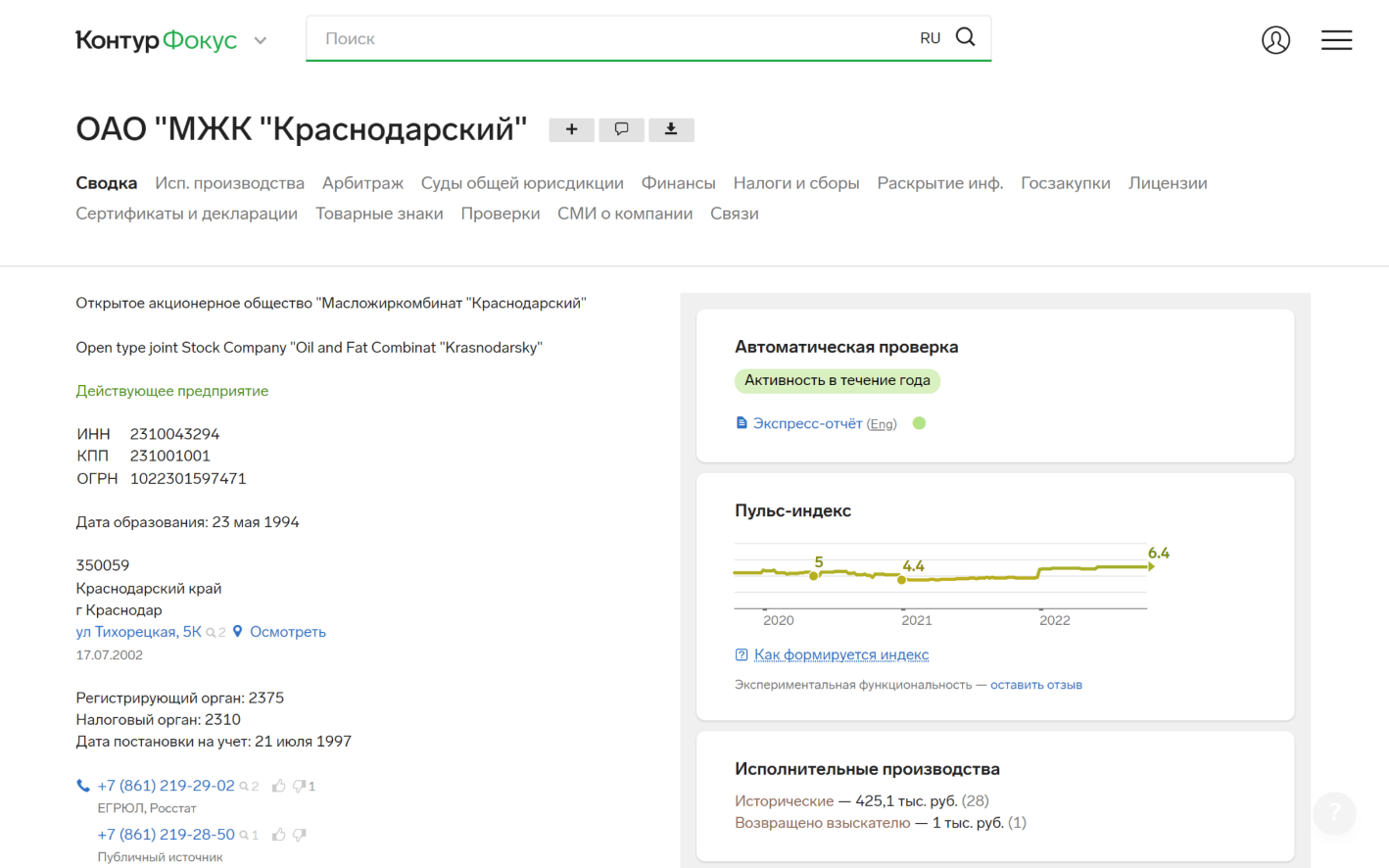
Task: Click the 2021 label on the chart axis
Action: pyautogui.click(x=917, y=620)
